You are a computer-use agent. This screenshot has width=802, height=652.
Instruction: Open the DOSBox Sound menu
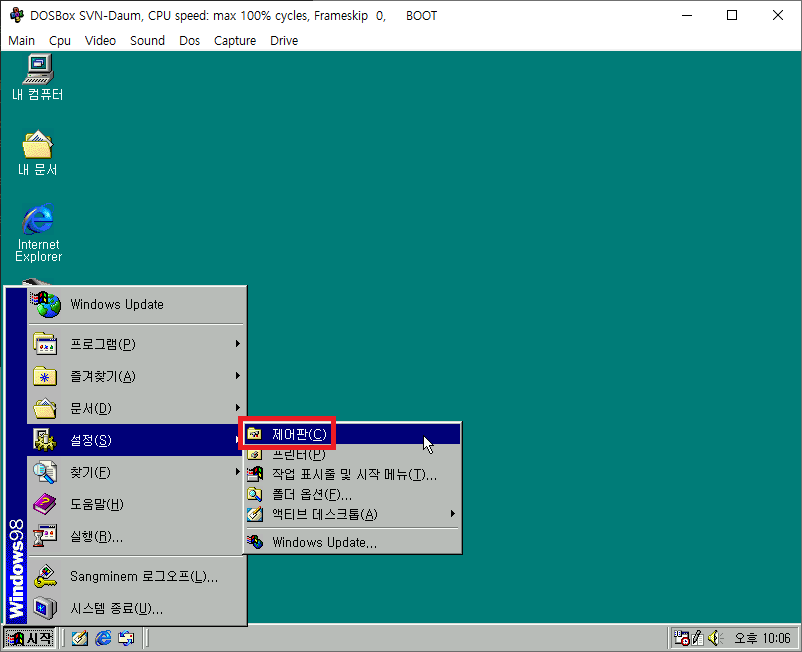pyautogui.click(x=147, y=40)
